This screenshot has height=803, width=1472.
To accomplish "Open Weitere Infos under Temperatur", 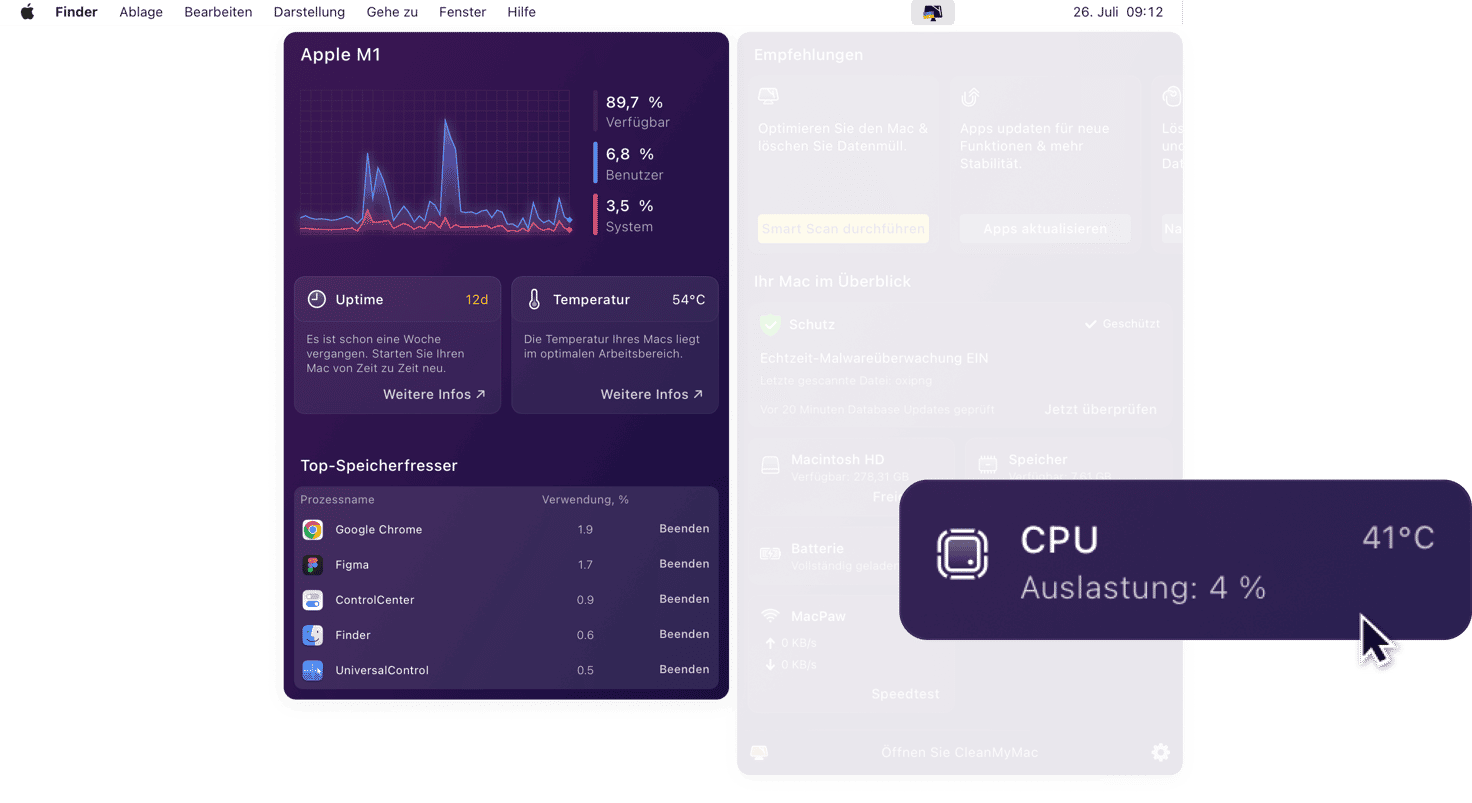I will point(652,394).
